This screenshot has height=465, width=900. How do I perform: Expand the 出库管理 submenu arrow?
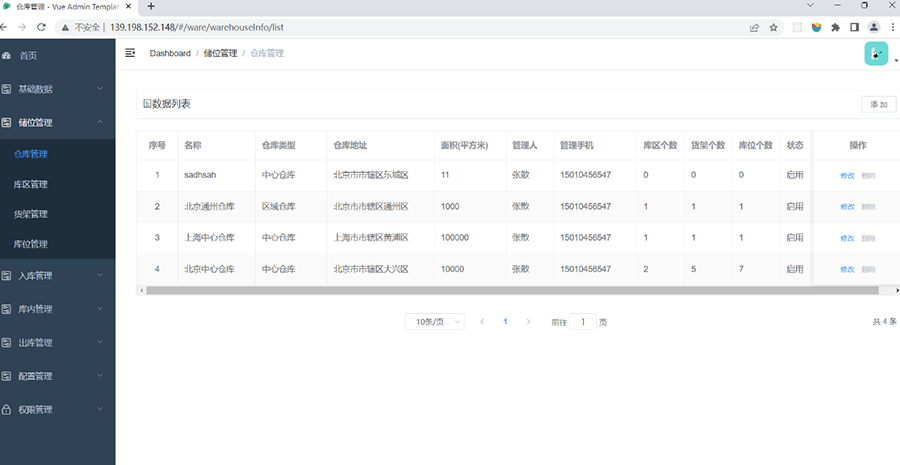[100, 342]
